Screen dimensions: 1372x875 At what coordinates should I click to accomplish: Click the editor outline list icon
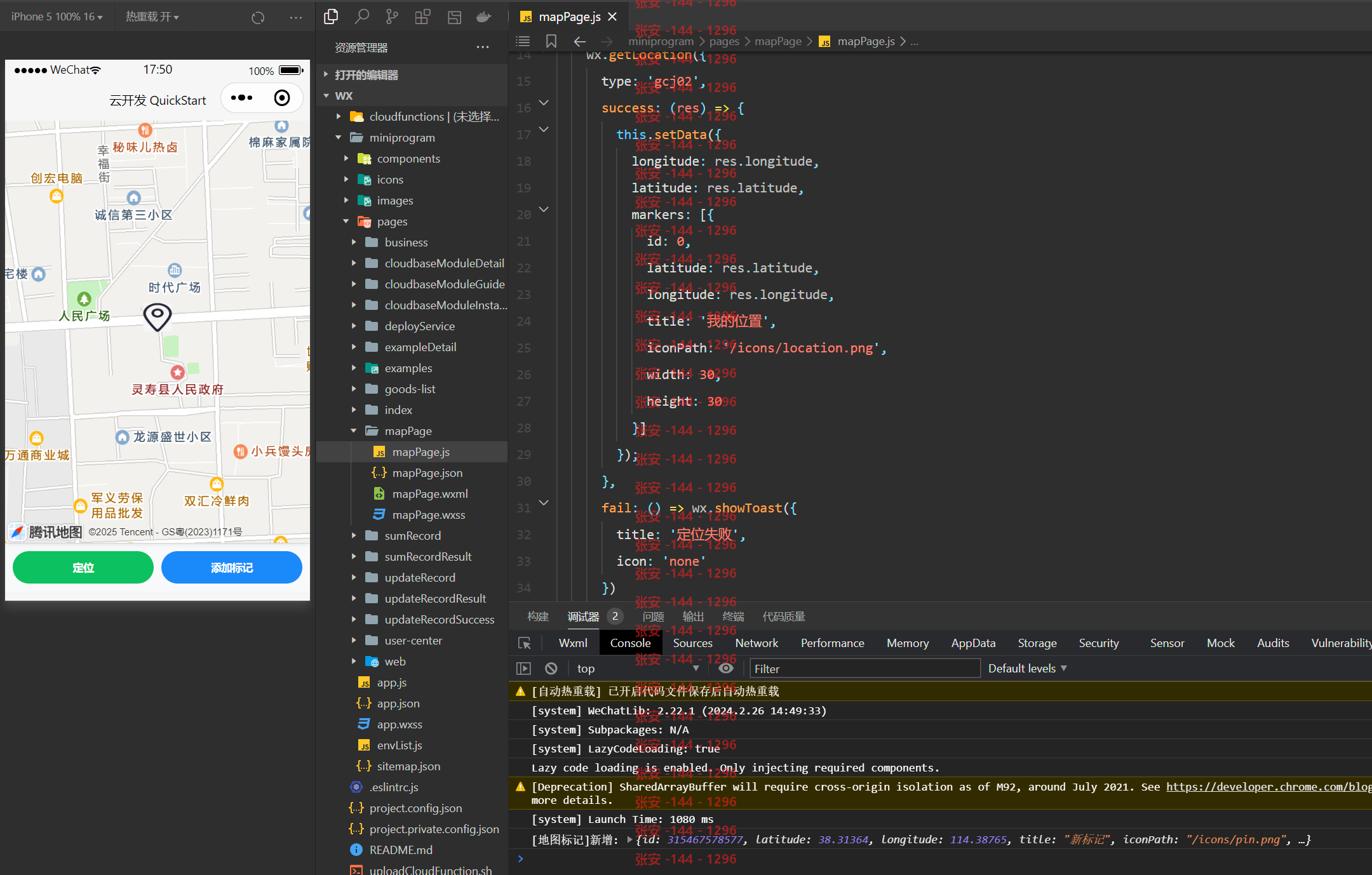(x=523, y=41)
